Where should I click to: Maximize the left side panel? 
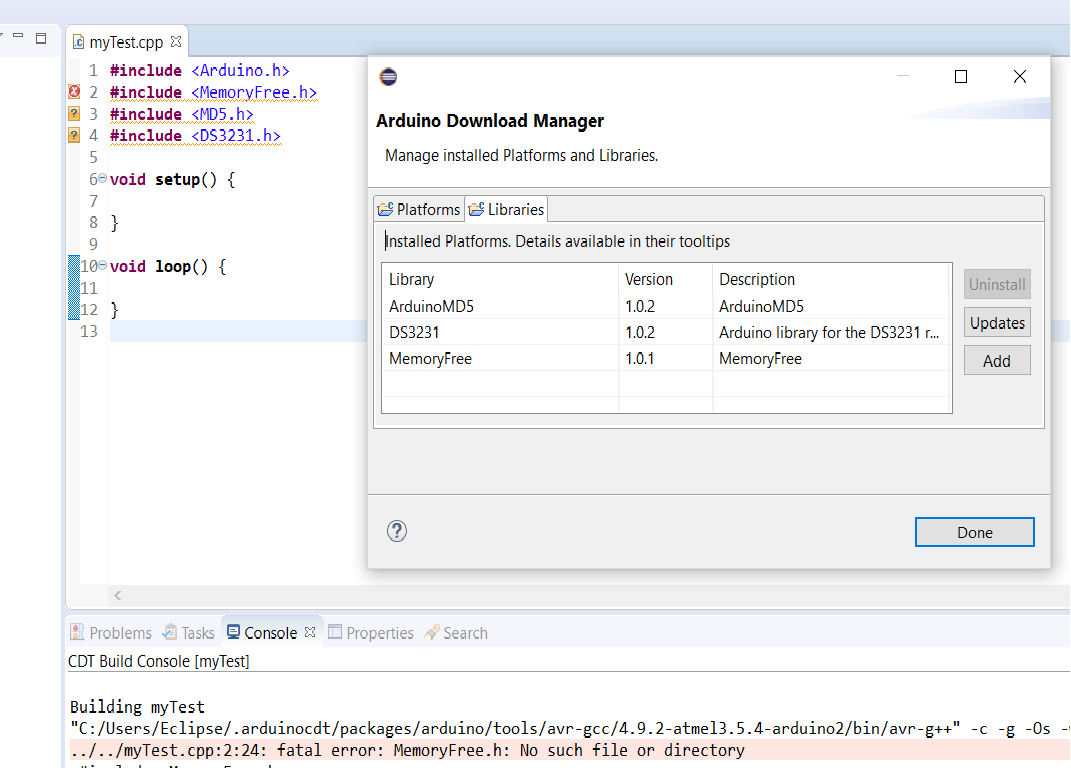pyautogui.click(x=41, y=38)
